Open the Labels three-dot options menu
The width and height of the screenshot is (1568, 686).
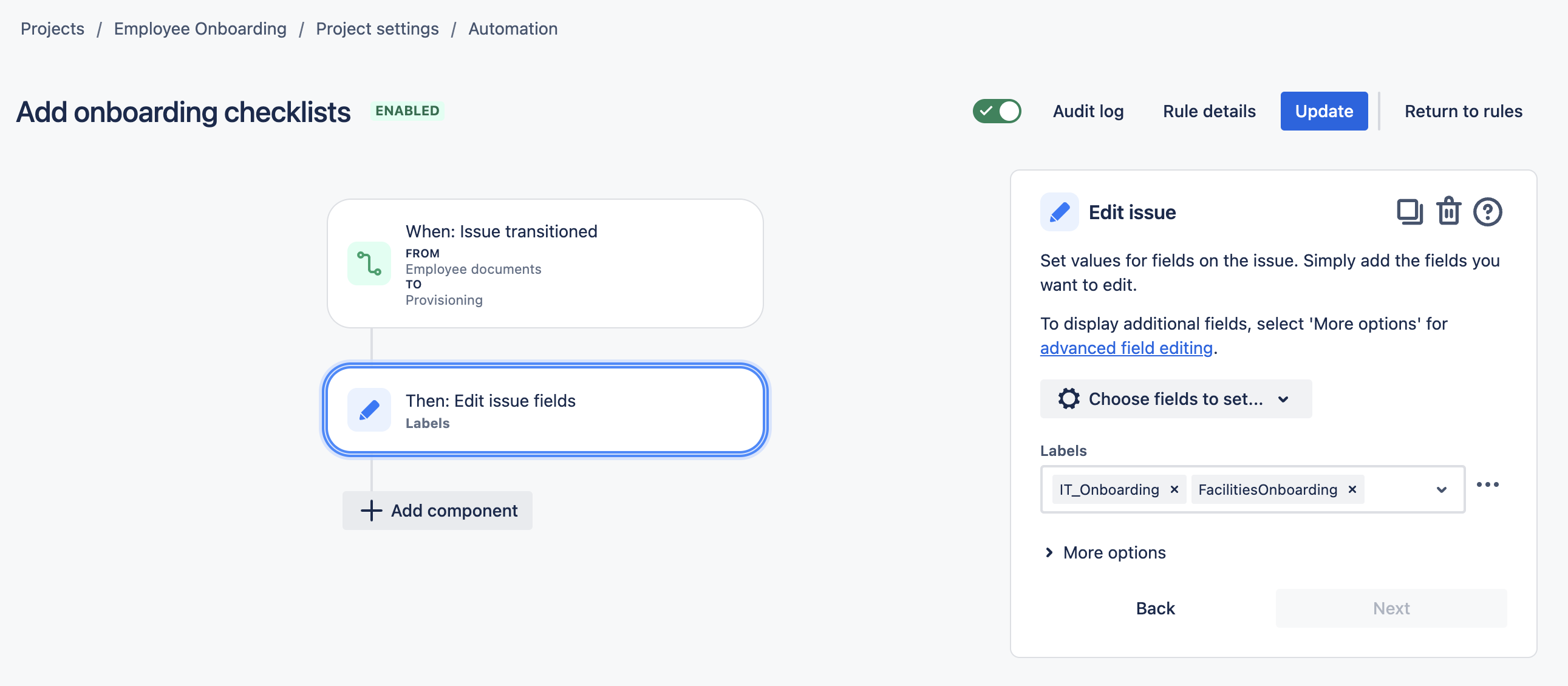1487,484
